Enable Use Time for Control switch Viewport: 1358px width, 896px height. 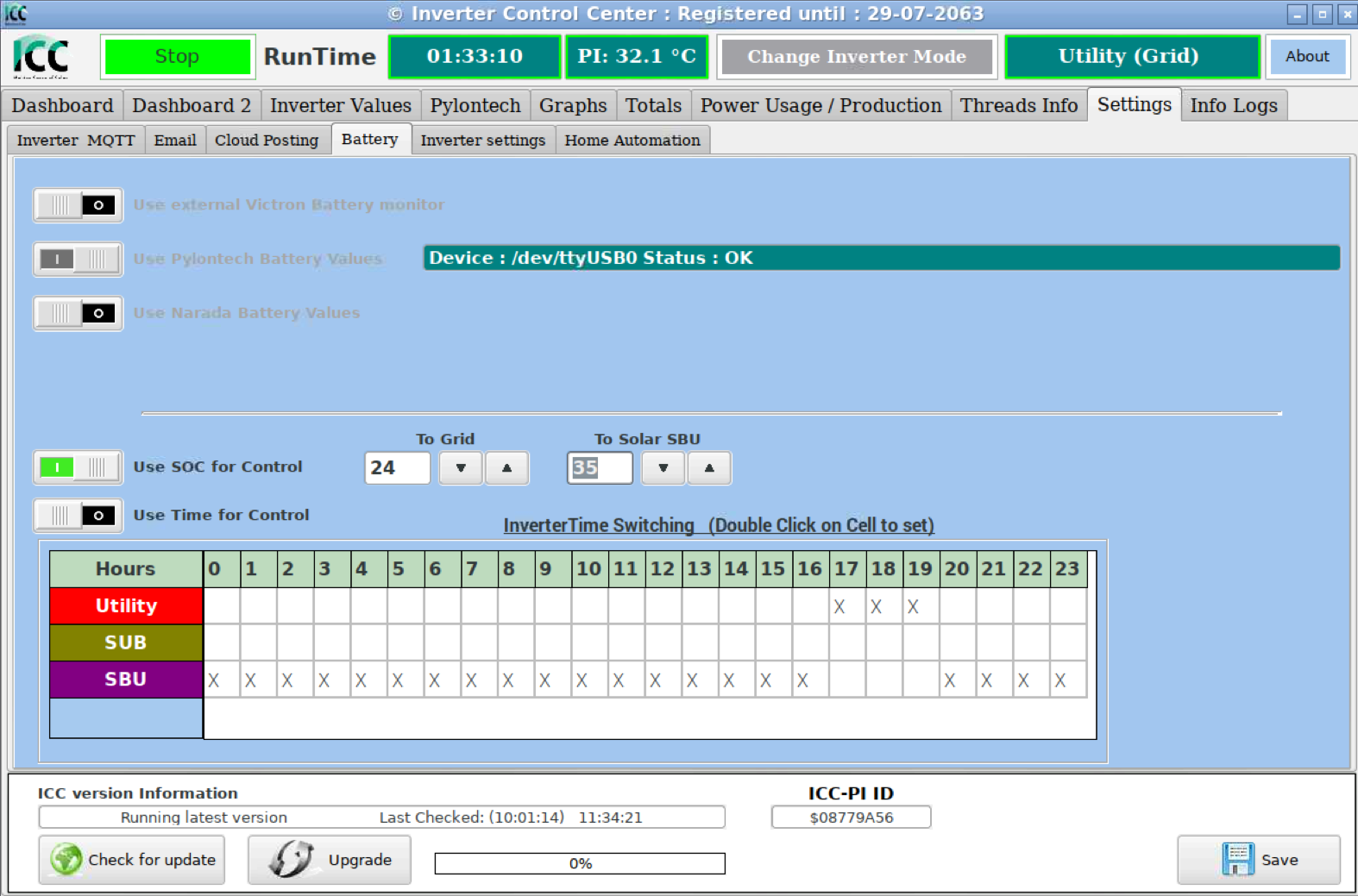[79, 516]
